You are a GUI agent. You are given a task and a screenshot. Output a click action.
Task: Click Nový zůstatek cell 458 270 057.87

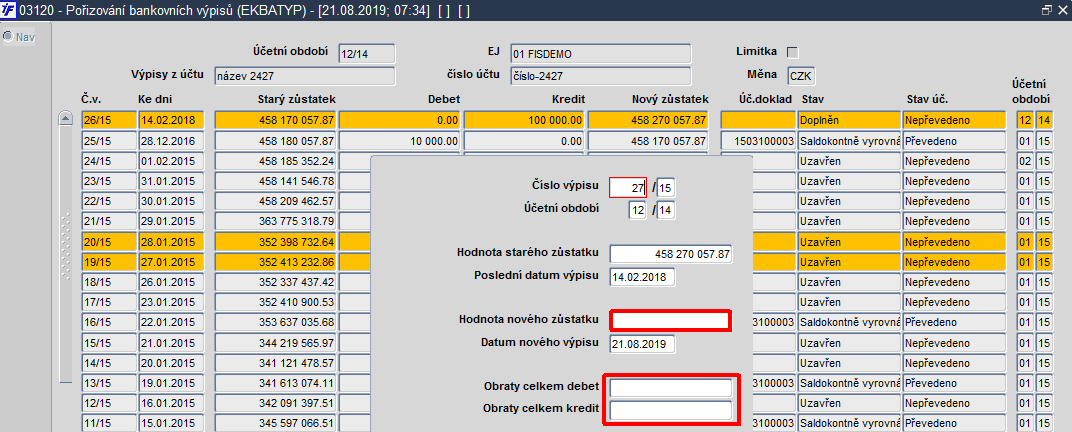click(x=649, y=120)
